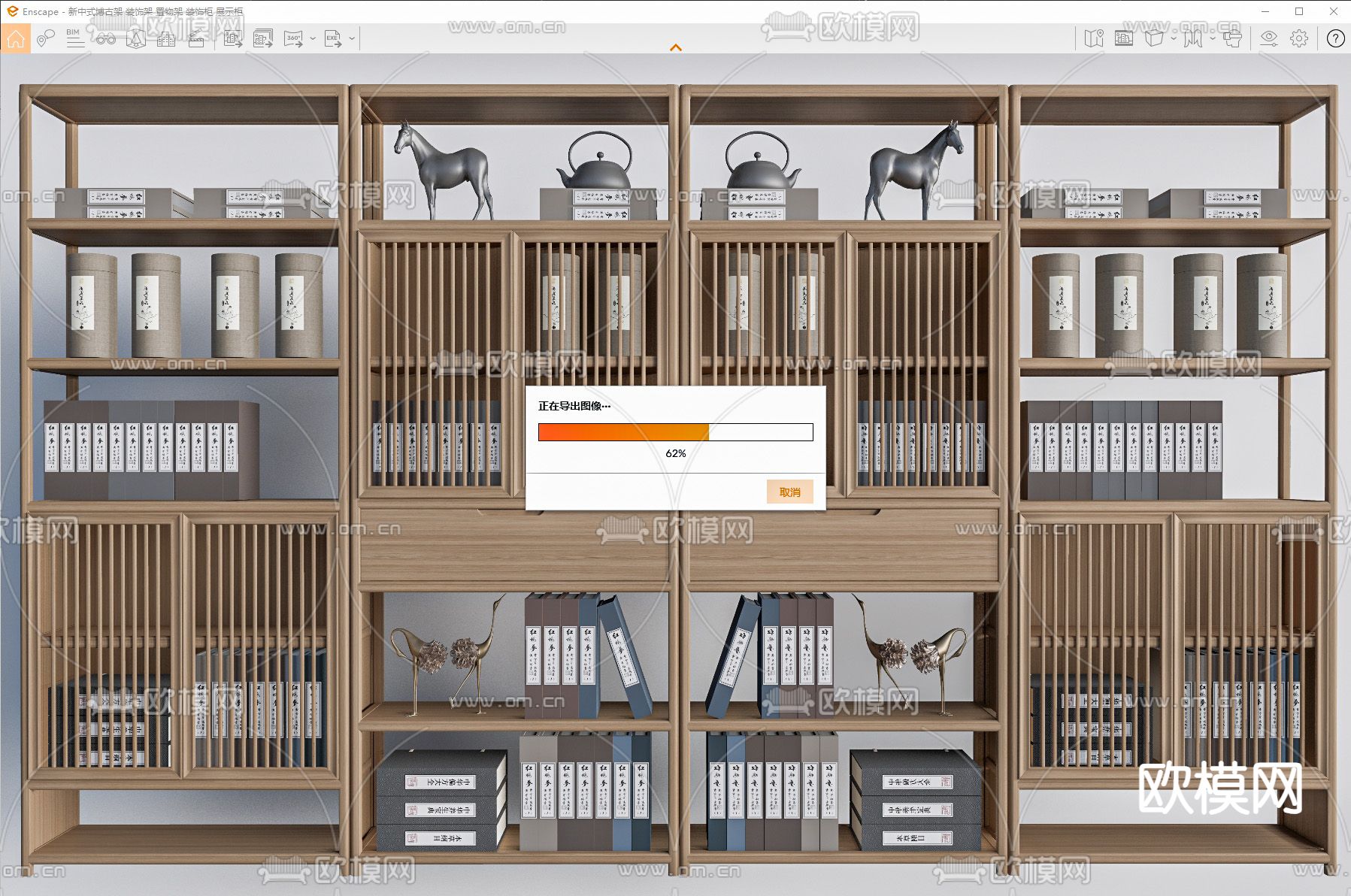Enable the VR headset mode
This screenshot has height=896, width=1351.
[x=1232, y=38]
